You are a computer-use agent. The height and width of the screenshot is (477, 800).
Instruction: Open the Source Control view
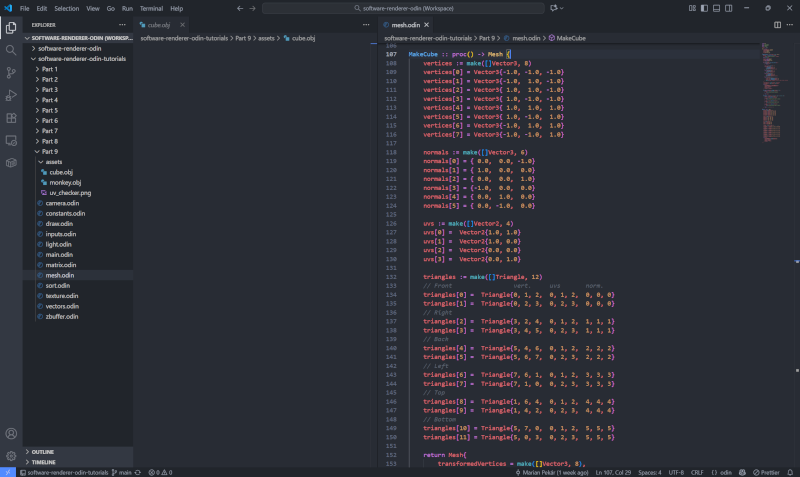click(11, 72)
